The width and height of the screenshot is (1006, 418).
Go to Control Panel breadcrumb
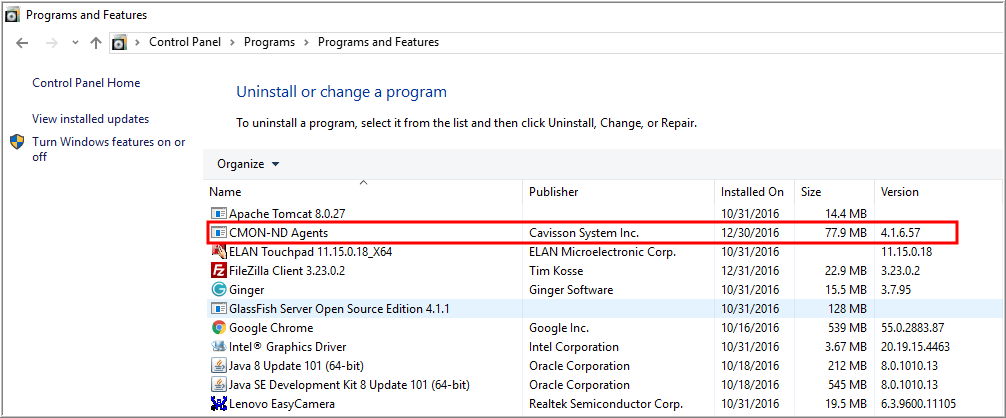[185, 42]
